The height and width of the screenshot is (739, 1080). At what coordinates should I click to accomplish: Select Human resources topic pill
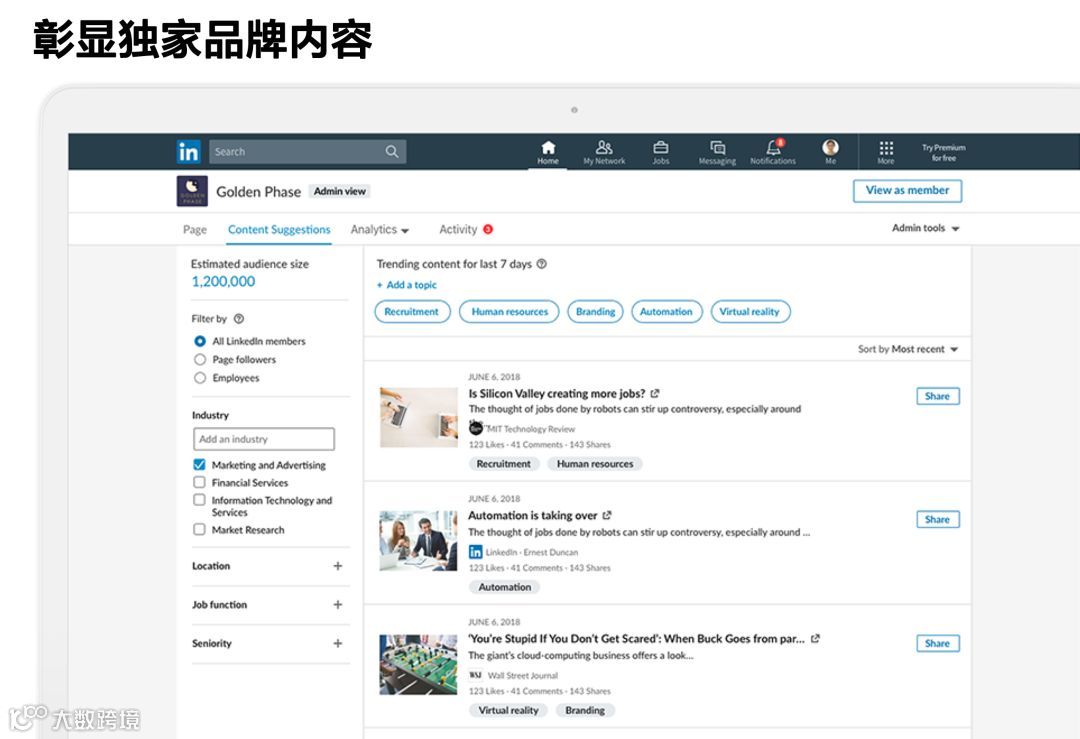pos(510,311)
